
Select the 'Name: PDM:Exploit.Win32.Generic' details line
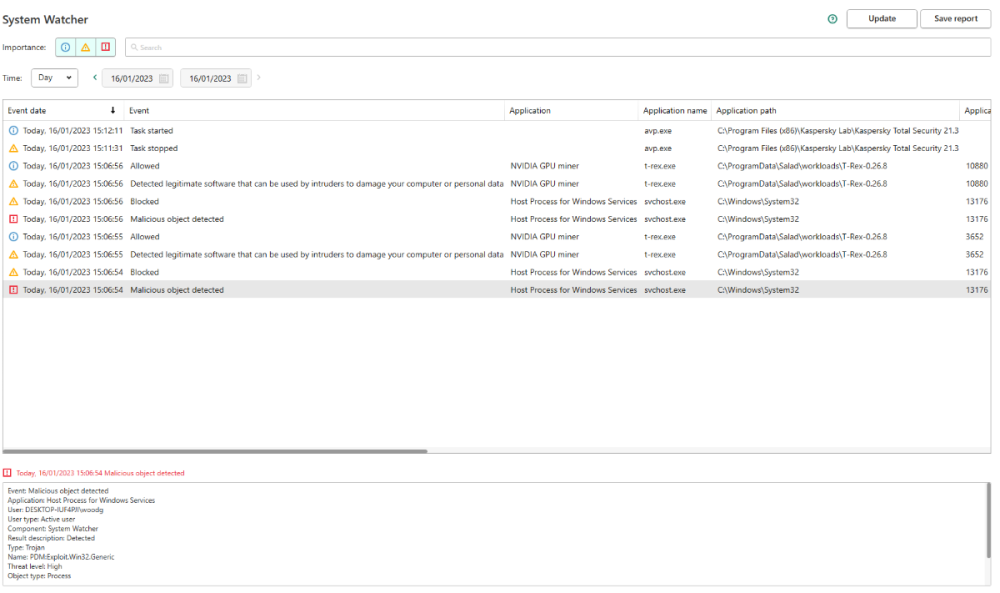[61, 557]
